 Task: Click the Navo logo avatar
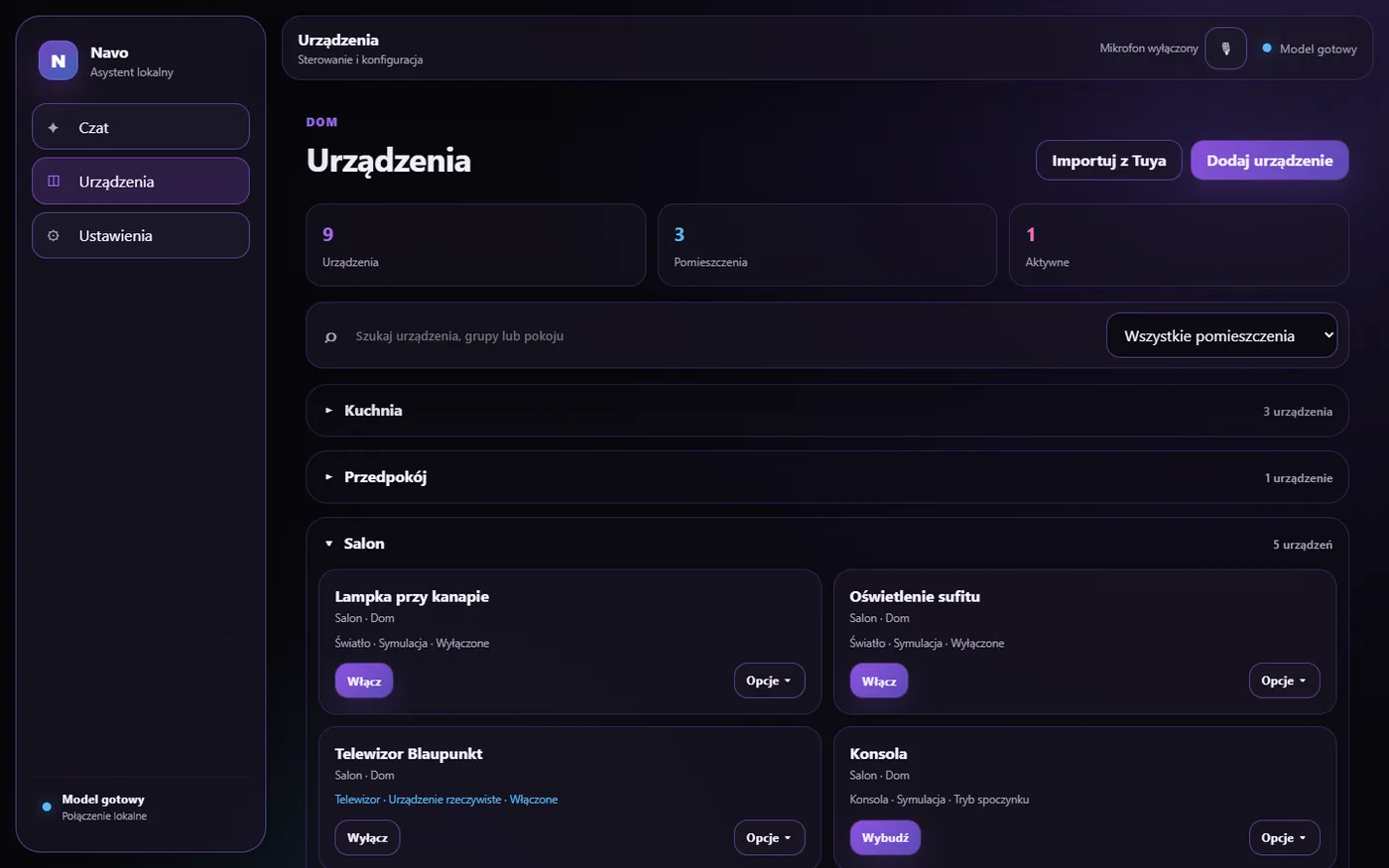pyautogui.click(x=59, y=61)
